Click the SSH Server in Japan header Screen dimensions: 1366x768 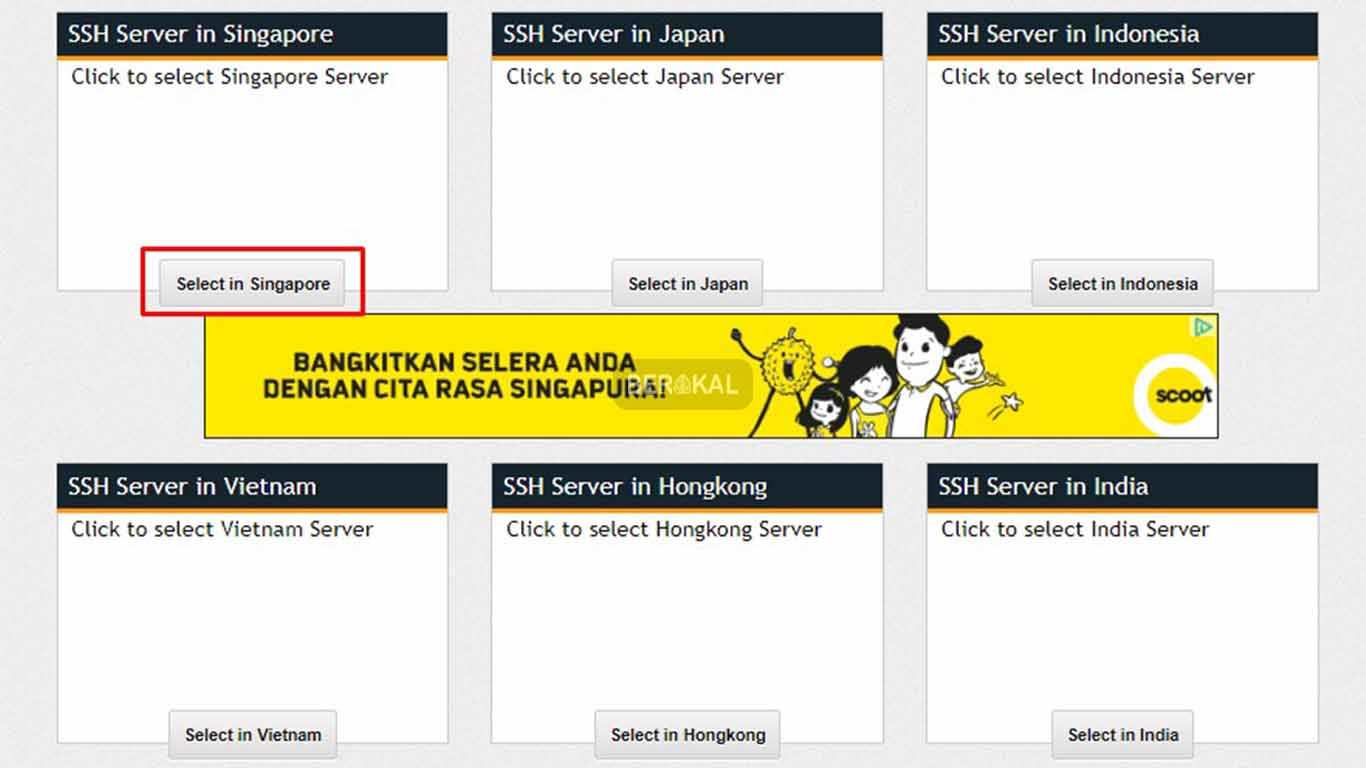tap(614, 33)
